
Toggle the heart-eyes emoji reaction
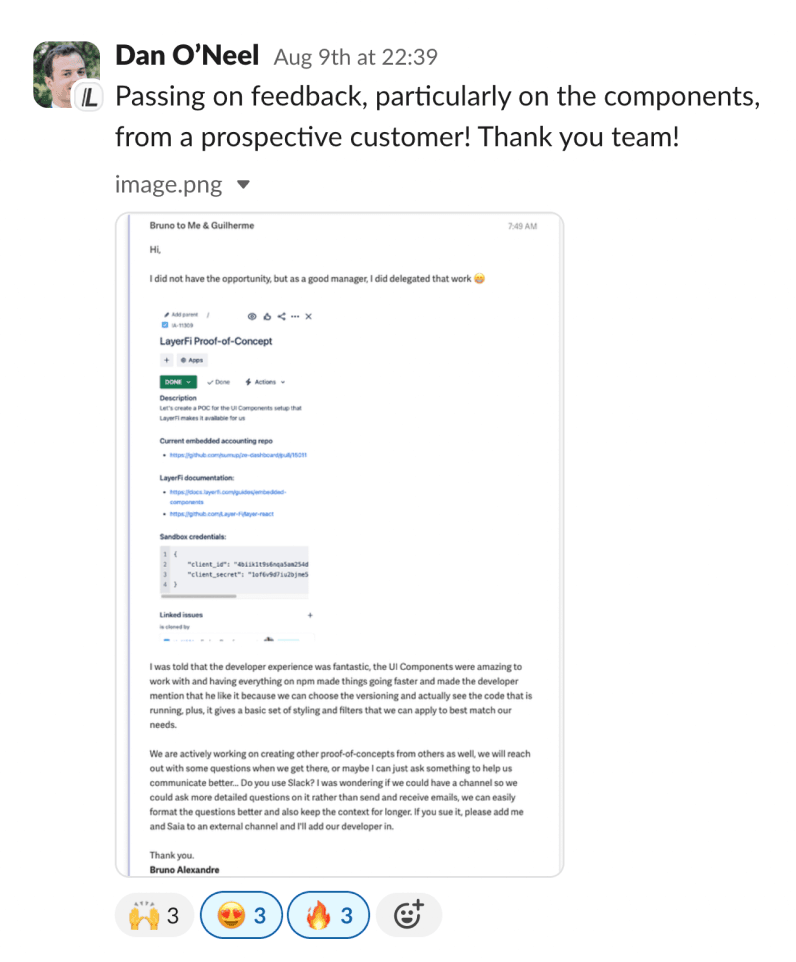point(242,915)
